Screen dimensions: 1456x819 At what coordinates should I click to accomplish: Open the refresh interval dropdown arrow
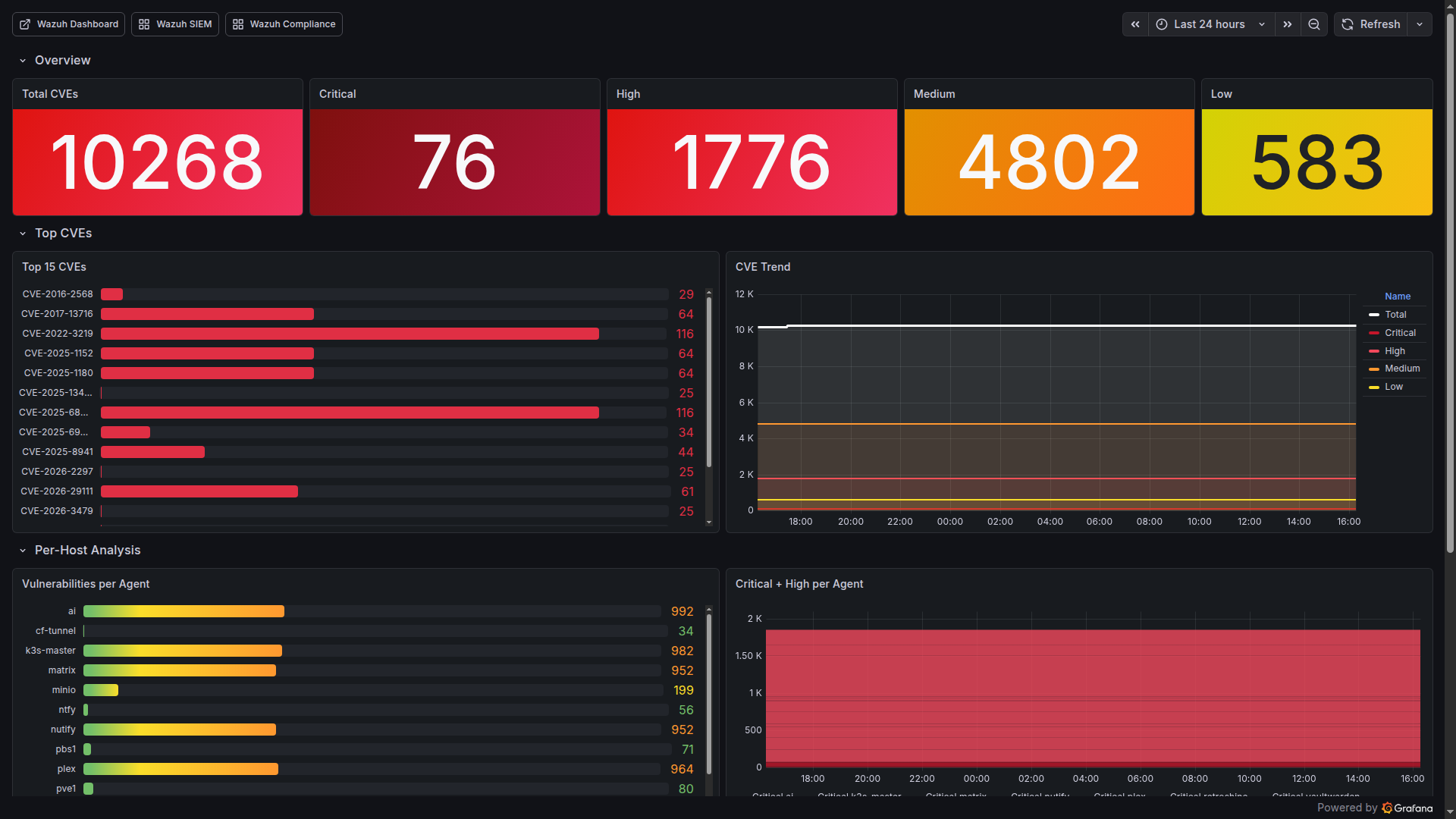pos(1420,24)
